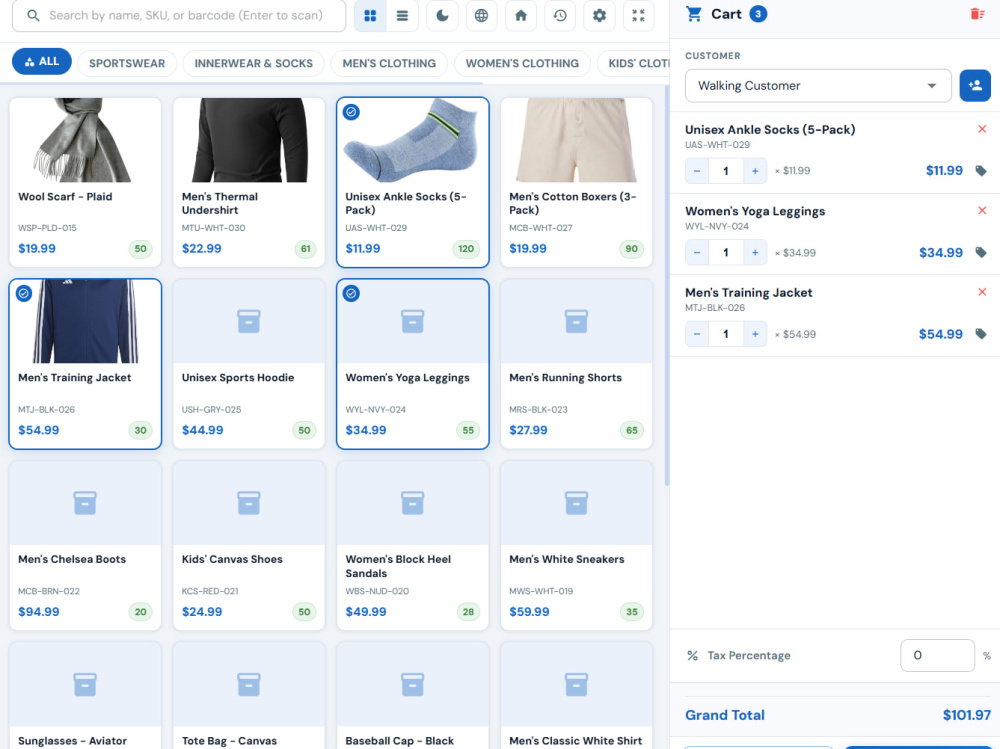Decrease quantity of Men's Training Jacket
Viewport: 1000px width, 749px height.
pos(697,334)
